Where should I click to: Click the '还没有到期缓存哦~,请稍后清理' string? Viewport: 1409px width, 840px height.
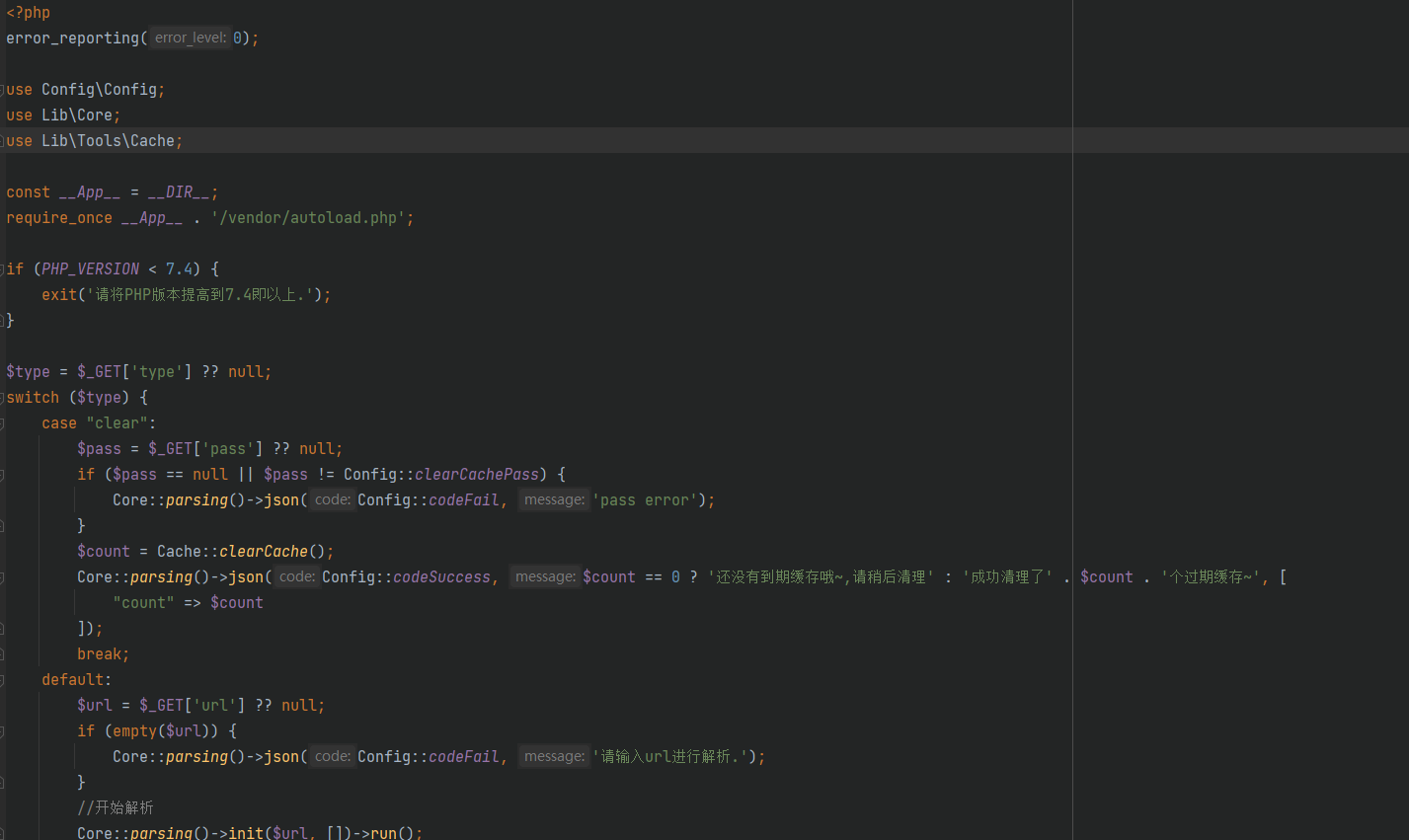point(821,577)
